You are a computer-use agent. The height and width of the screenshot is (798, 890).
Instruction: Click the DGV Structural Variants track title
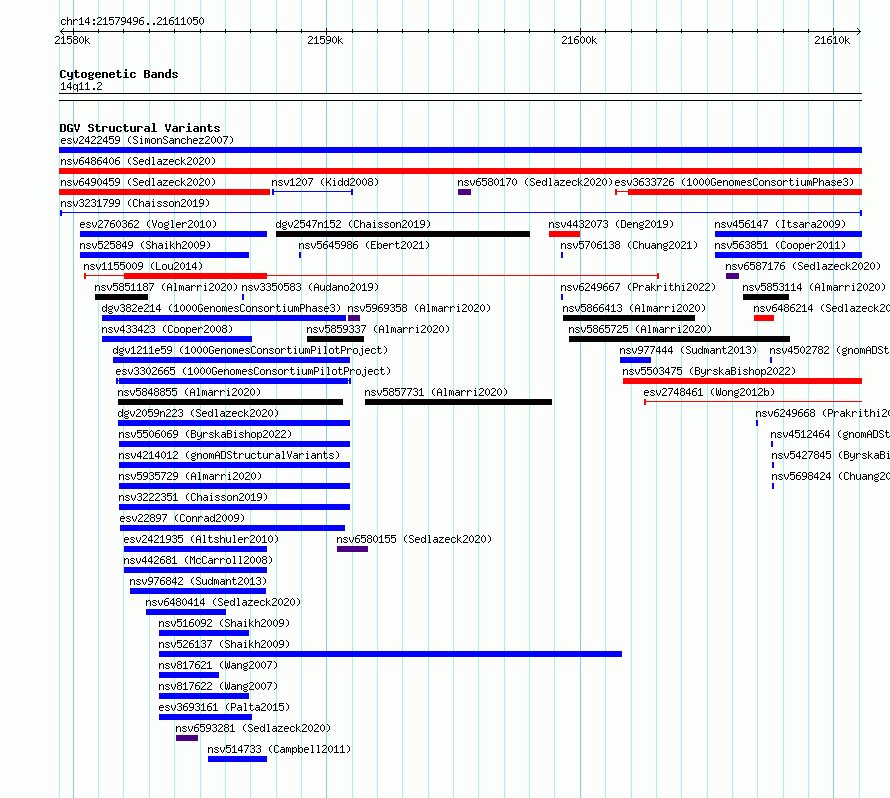140,128
